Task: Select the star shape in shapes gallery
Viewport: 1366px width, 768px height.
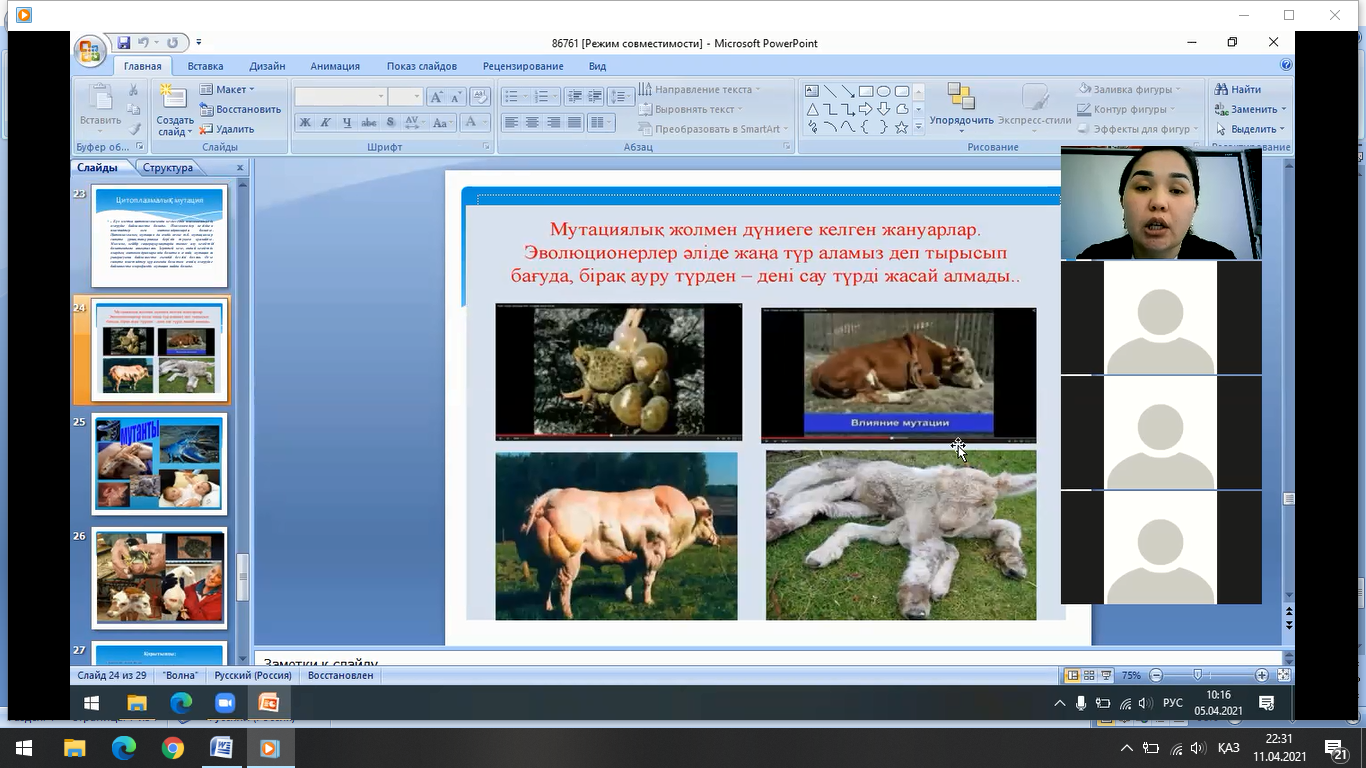Action: 901,128
